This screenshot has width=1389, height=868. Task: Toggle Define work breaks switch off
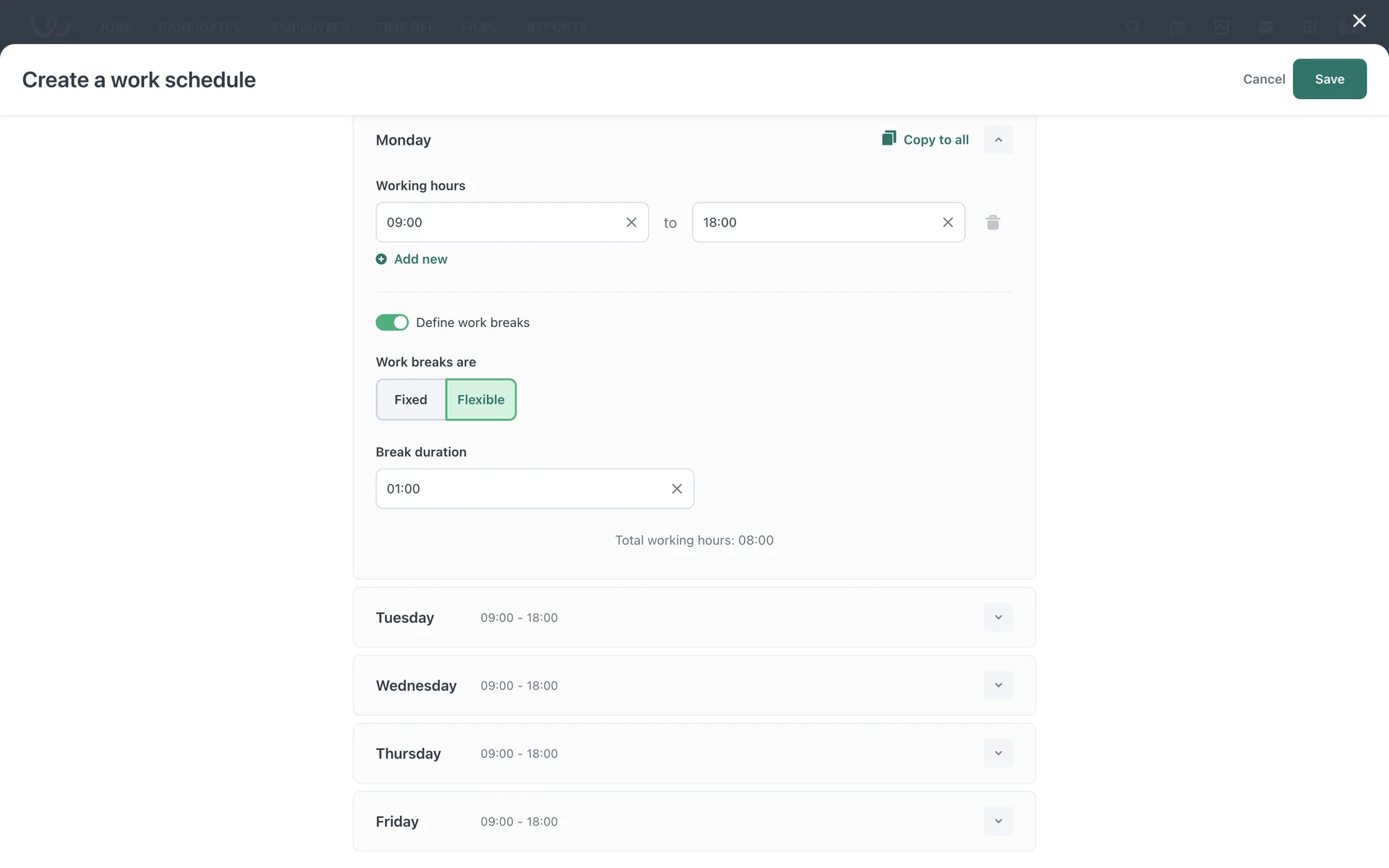[x=391, y=323]
